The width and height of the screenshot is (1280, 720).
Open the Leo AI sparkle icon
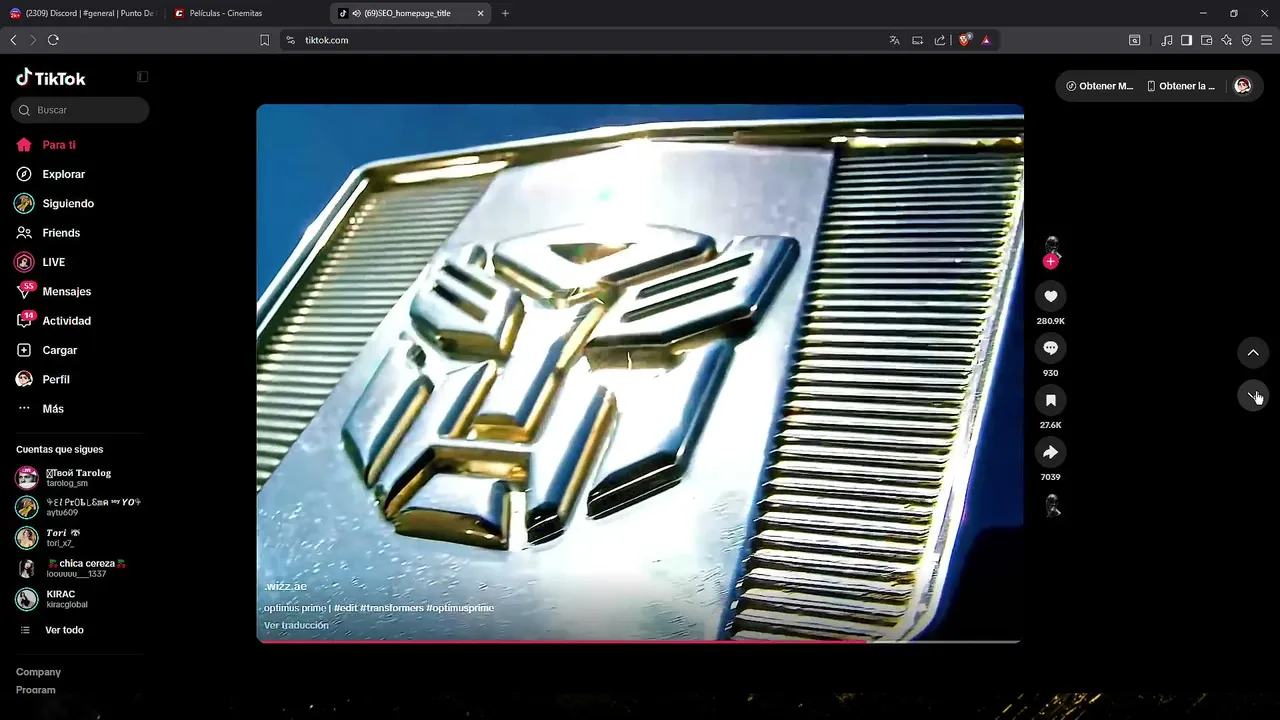(x=1226, y=40)
